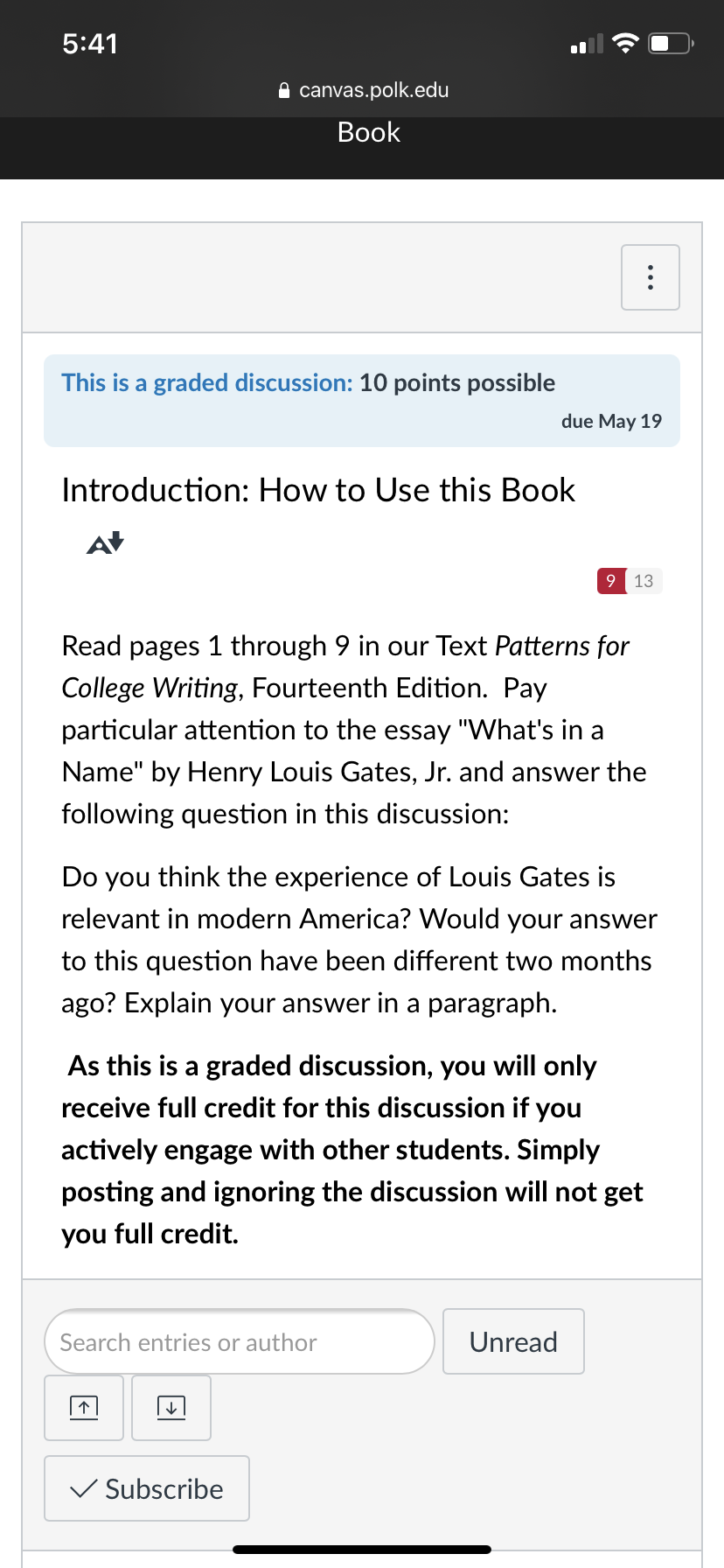Click the immersive reader icon below title
Viewport: 724px width, 1568px height.
[x=105, y=543]
